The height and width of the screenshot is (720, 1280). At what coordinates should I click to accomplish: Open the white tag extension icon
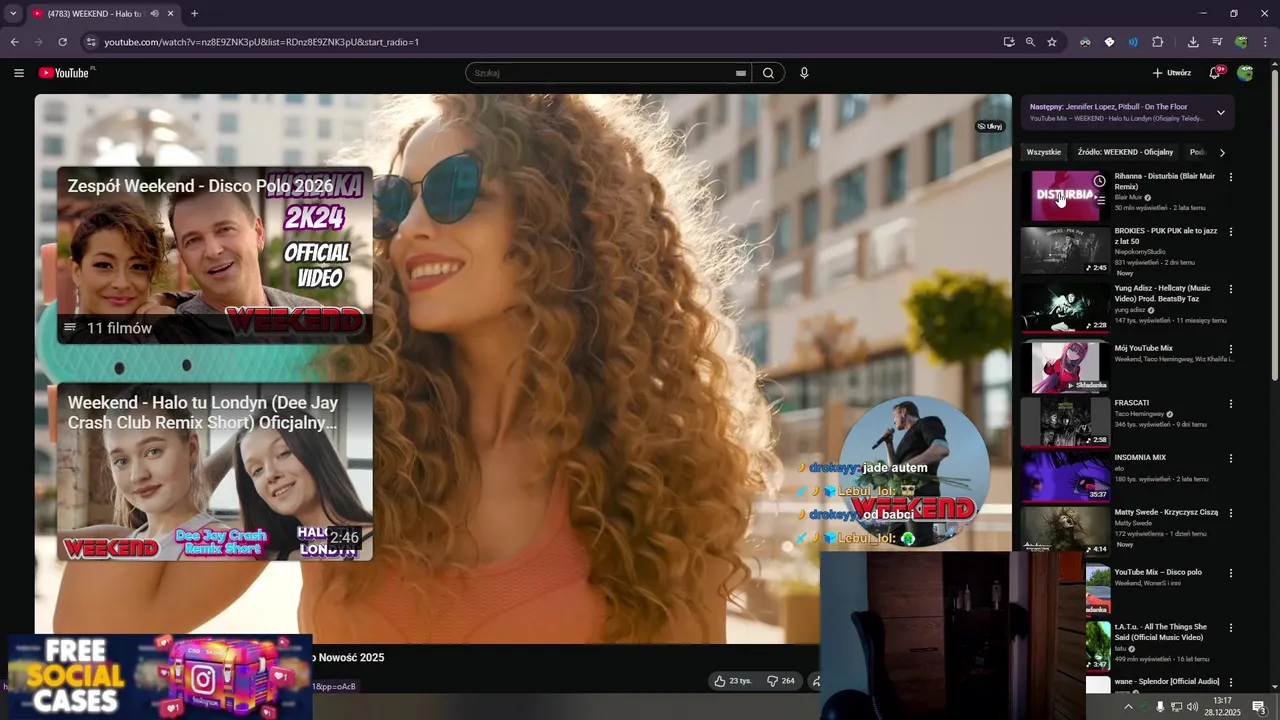tap(1109, 42)
